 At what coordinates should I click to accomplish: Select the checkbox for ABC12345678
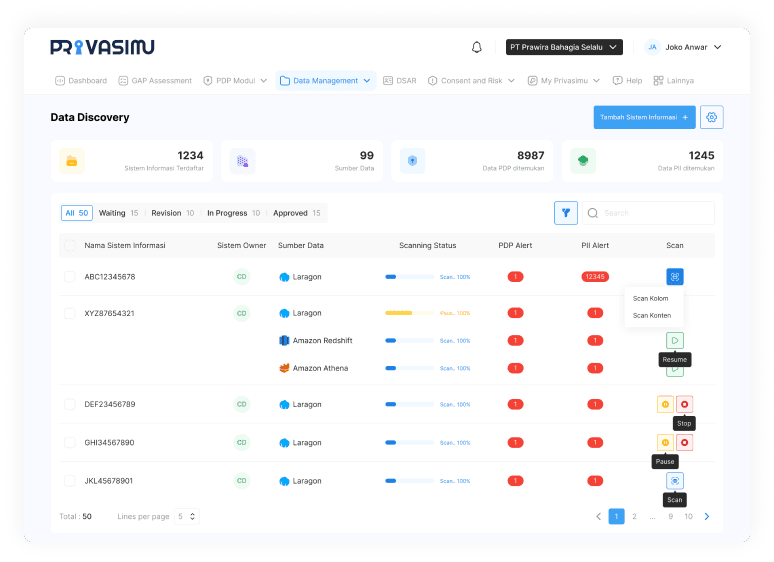pos(69,277)
